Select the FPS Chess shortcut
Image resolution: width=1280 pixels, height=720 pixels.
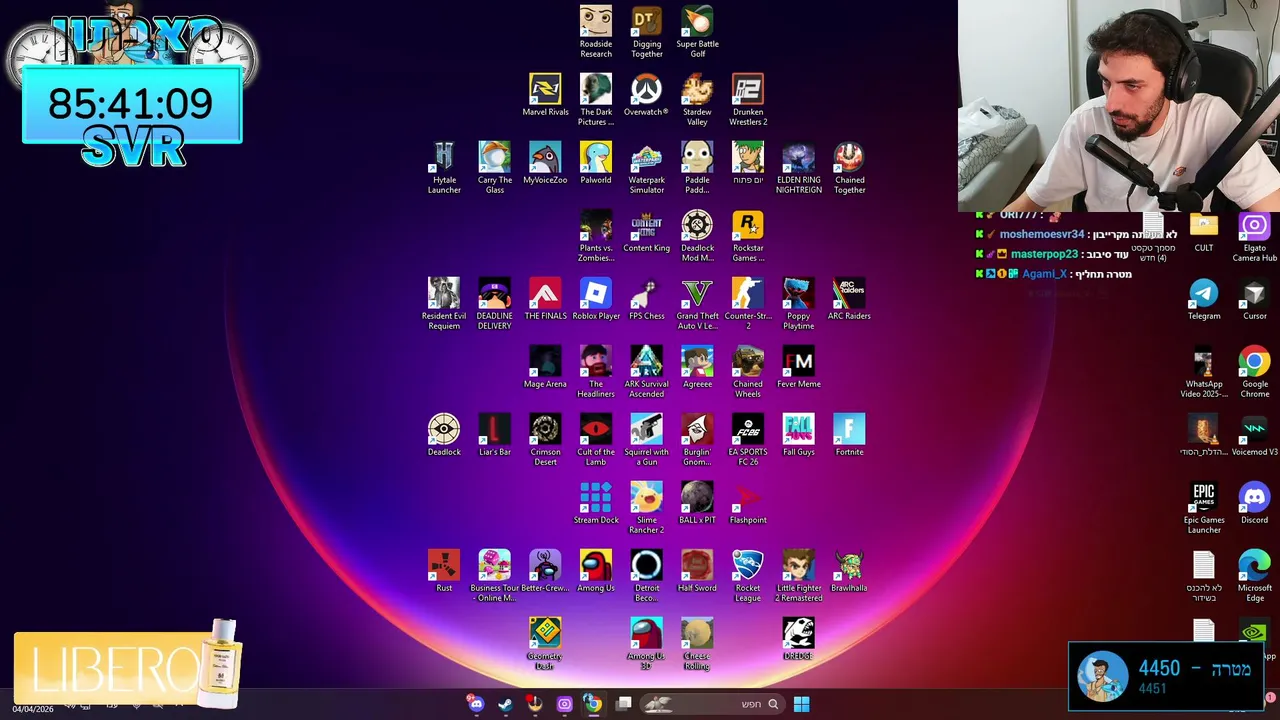pos(647,299)
